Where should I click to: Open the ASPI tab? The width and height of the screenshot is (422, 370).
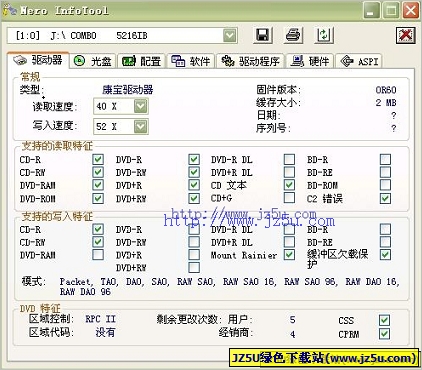tap(358, 61)
